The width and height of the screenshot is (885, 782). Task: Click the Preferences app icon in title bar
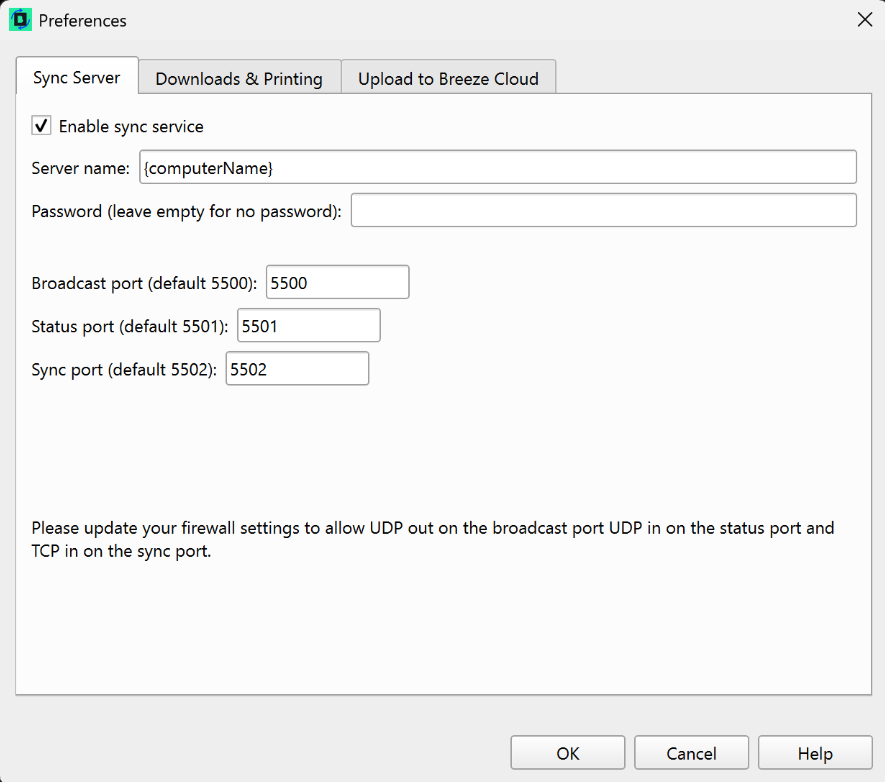20,20
